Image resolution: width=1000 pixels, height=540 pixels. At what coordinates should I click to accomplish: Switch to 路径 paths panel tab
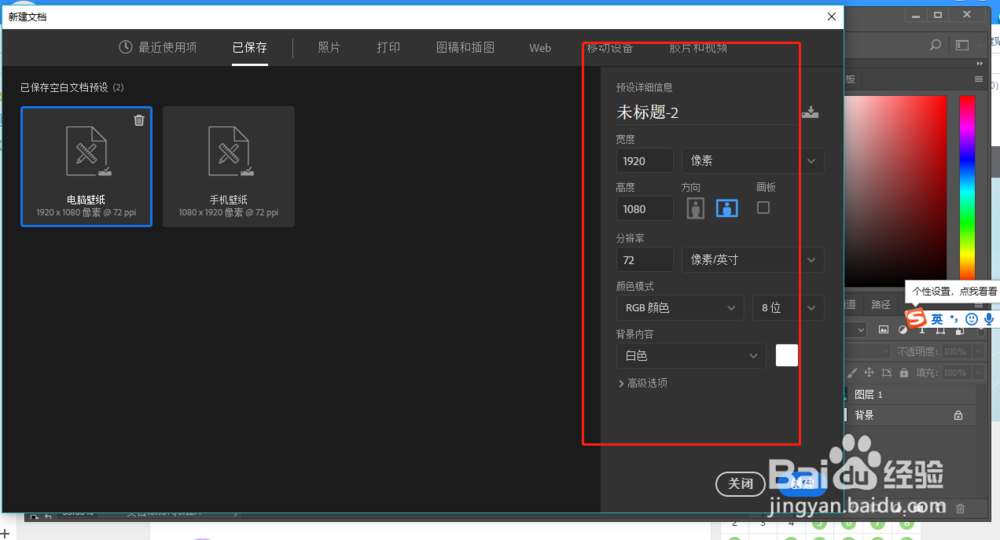point(881,305)
